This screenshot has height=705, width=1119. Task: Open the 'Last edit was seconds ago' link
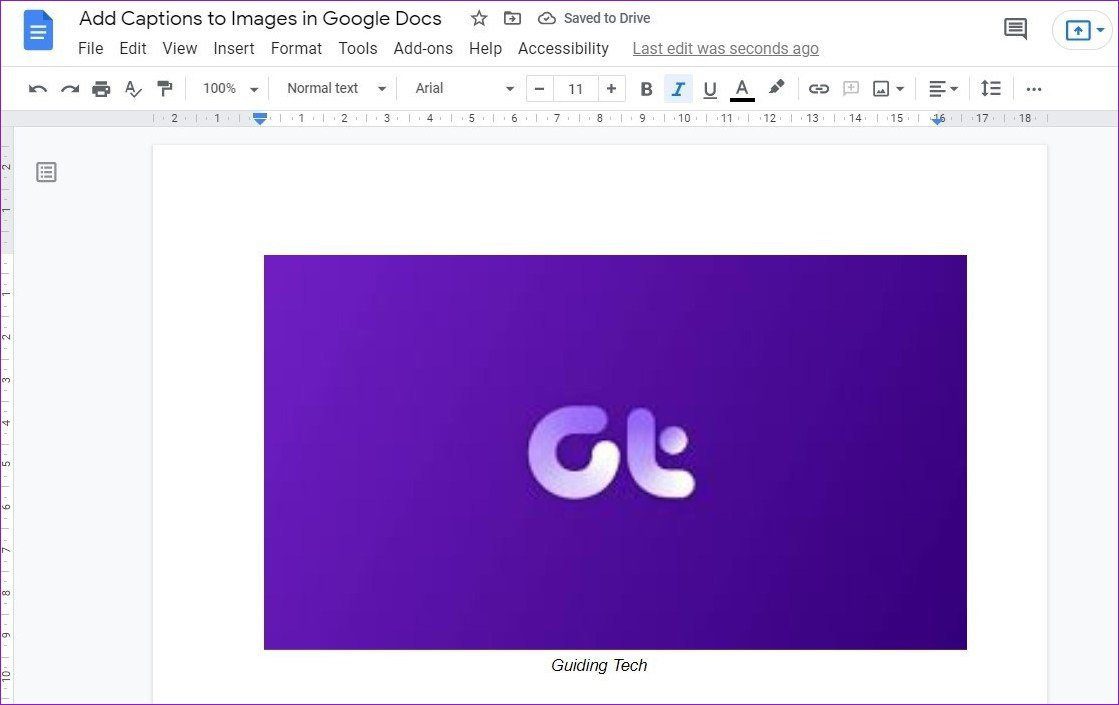point(725,49)
